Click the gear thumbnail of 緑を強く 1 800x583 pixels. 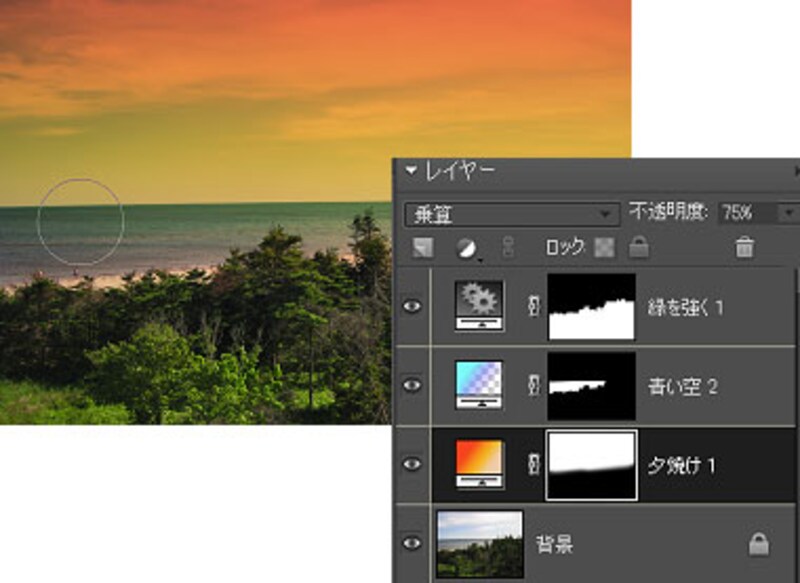tap(479, 306)
